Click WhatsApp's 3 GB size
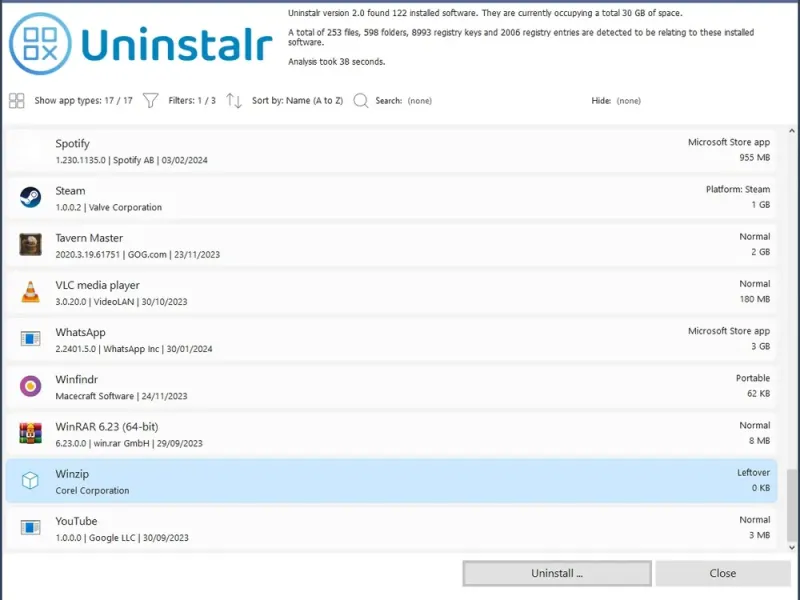This screenshot has height=600, width=800. click(760, 346)
